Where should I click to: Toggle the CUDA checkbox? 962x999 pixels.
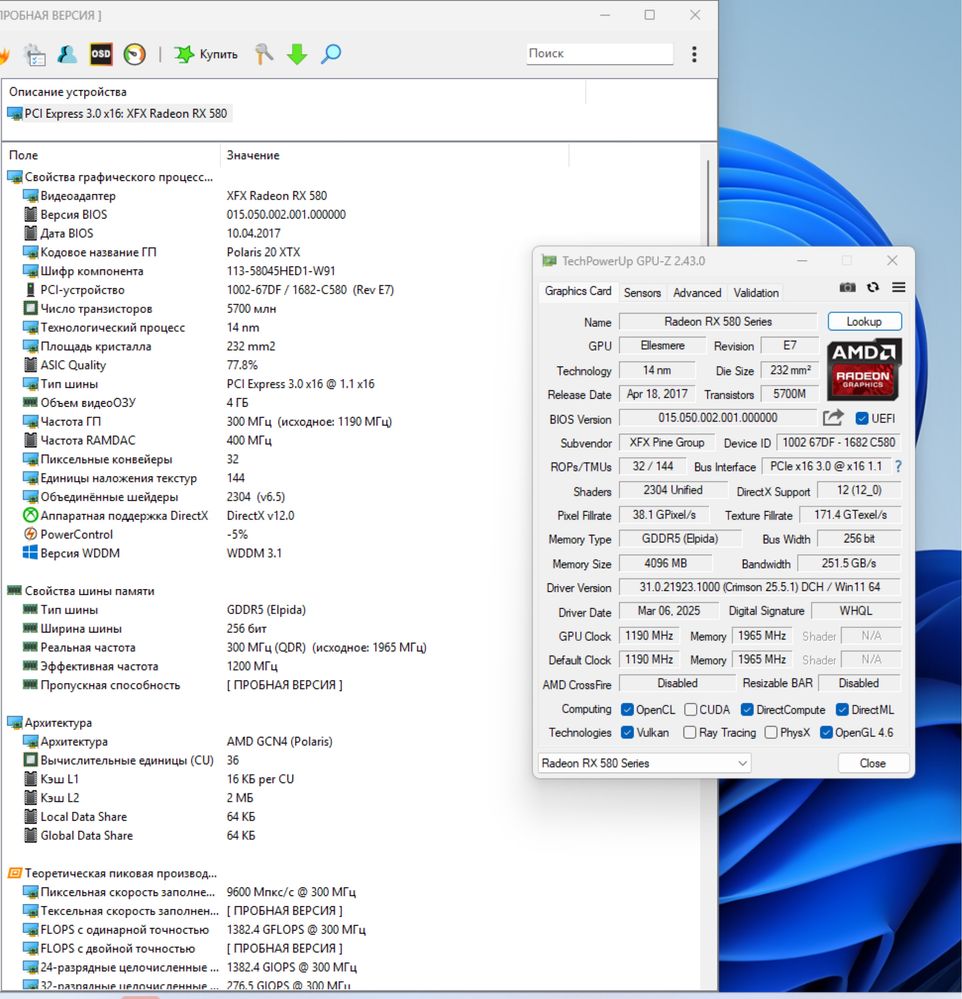[x=691, y=709]
